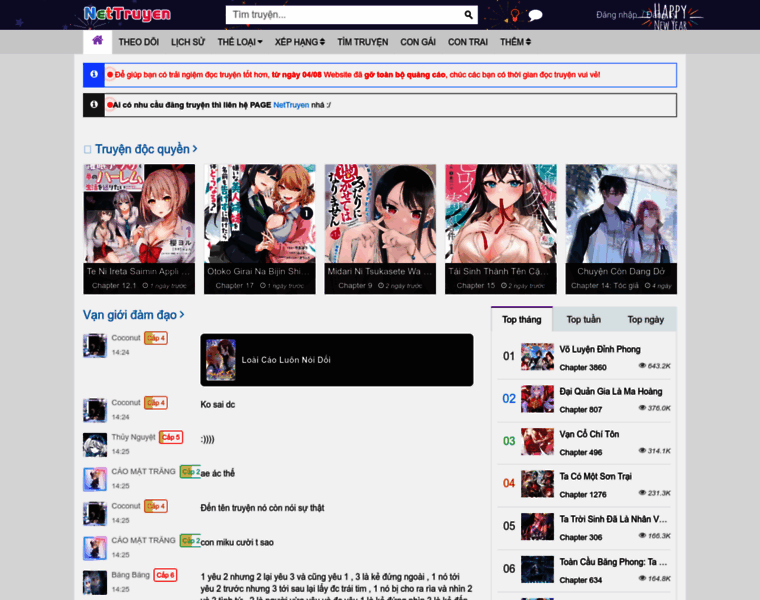The width and height of the screenshot is (760, 600).
Task: Click username Thủy Nguyệt
Action: [x=133, y=437]
